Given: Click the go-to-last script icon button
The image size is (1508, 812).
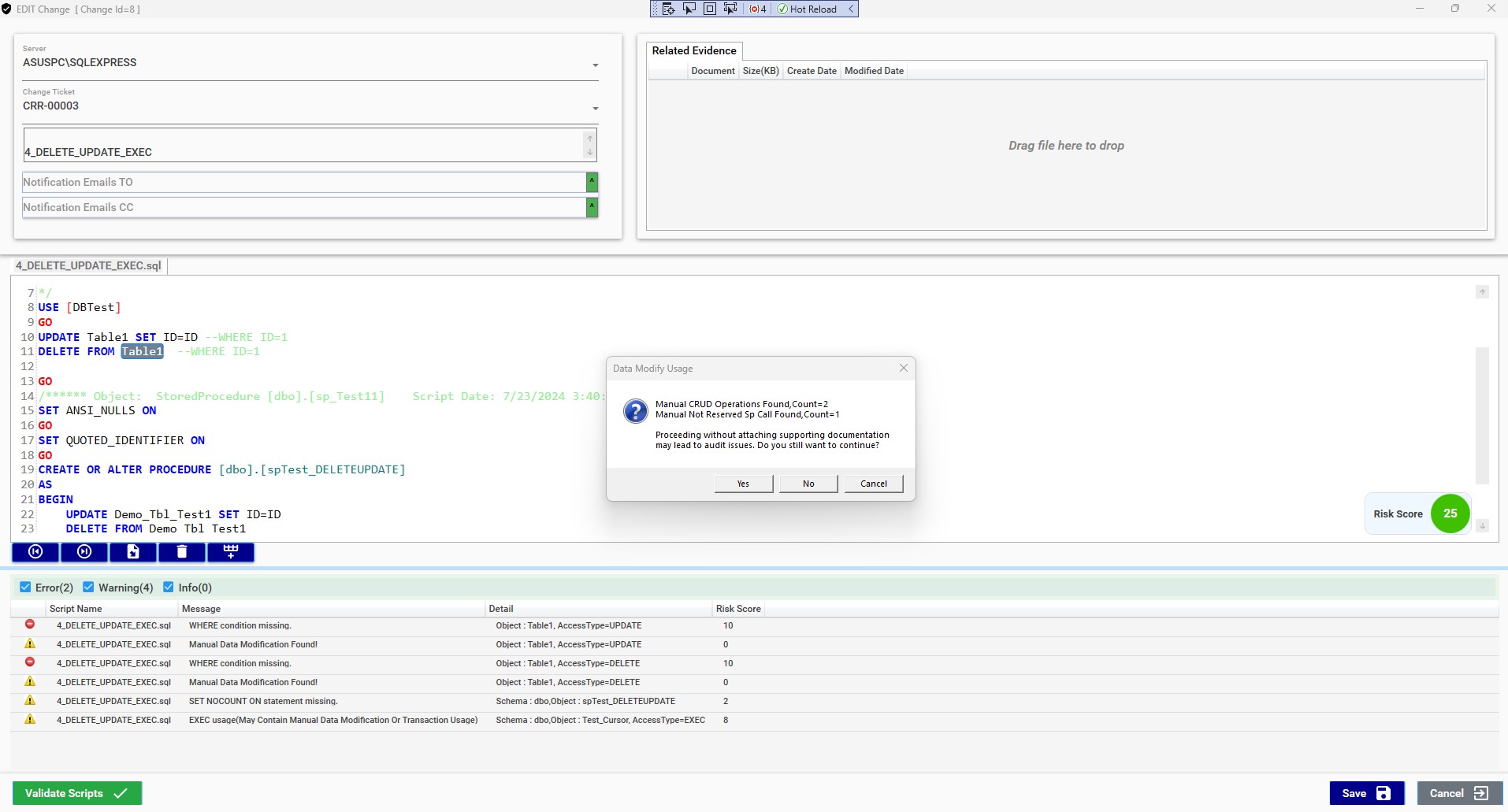Looking at the screenshot, I should [x=84, y=552].
